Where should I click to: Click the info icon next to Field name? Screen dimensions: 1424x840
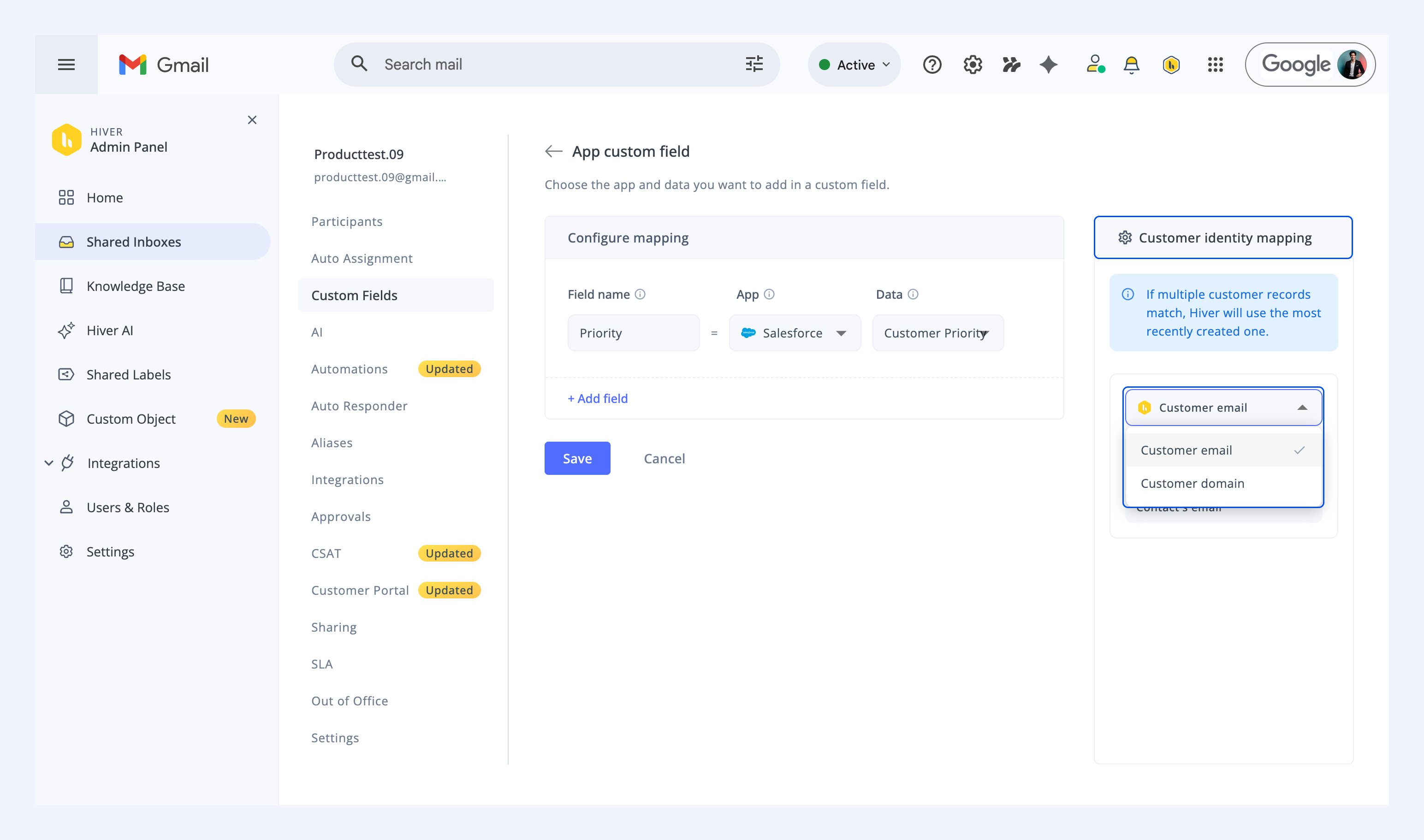click(x=640, y=294)
